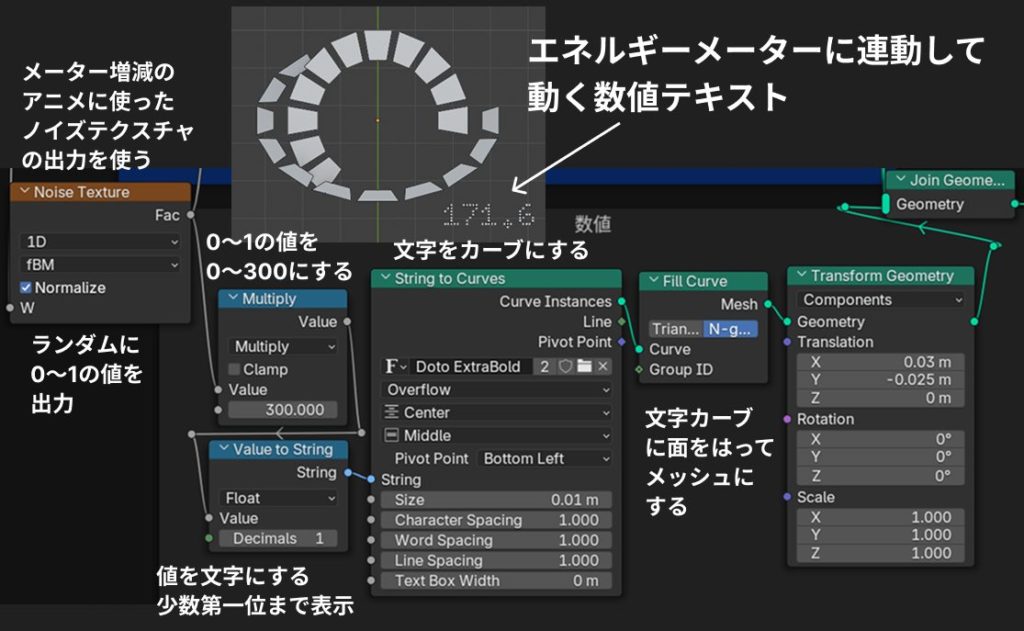The image size is (1024, 631).
Task: Collapse the String to Curves node header
Action: point(384,279)
